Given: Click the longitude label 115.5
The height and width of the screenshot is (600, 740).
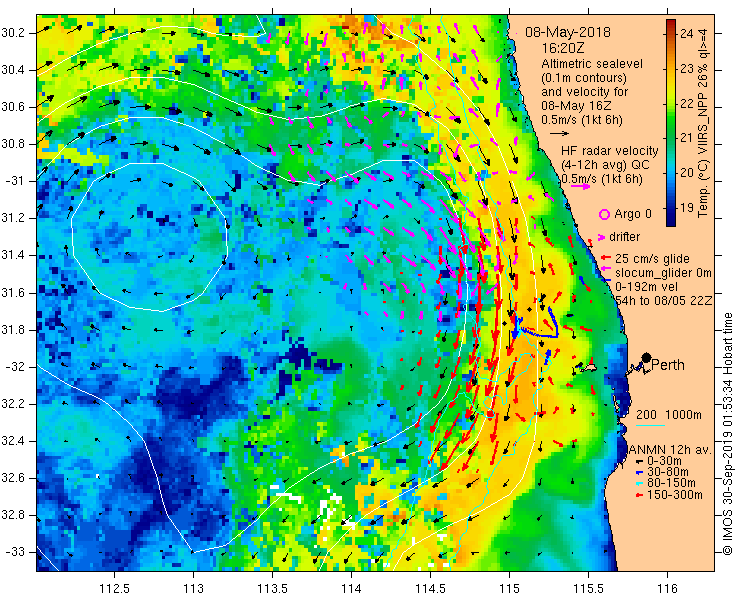Looking at the screenshot, I should (x=588, y=589).
